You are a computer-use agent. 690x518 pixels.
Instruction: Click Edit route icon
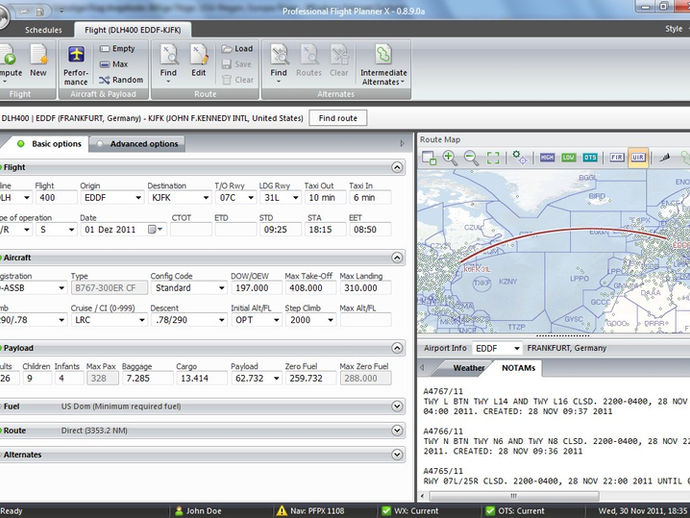pos(198,61)
